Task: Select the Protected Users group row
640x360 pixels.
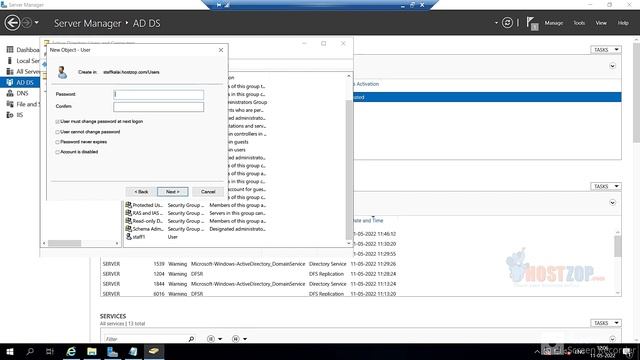Action: tap(196, 205)
